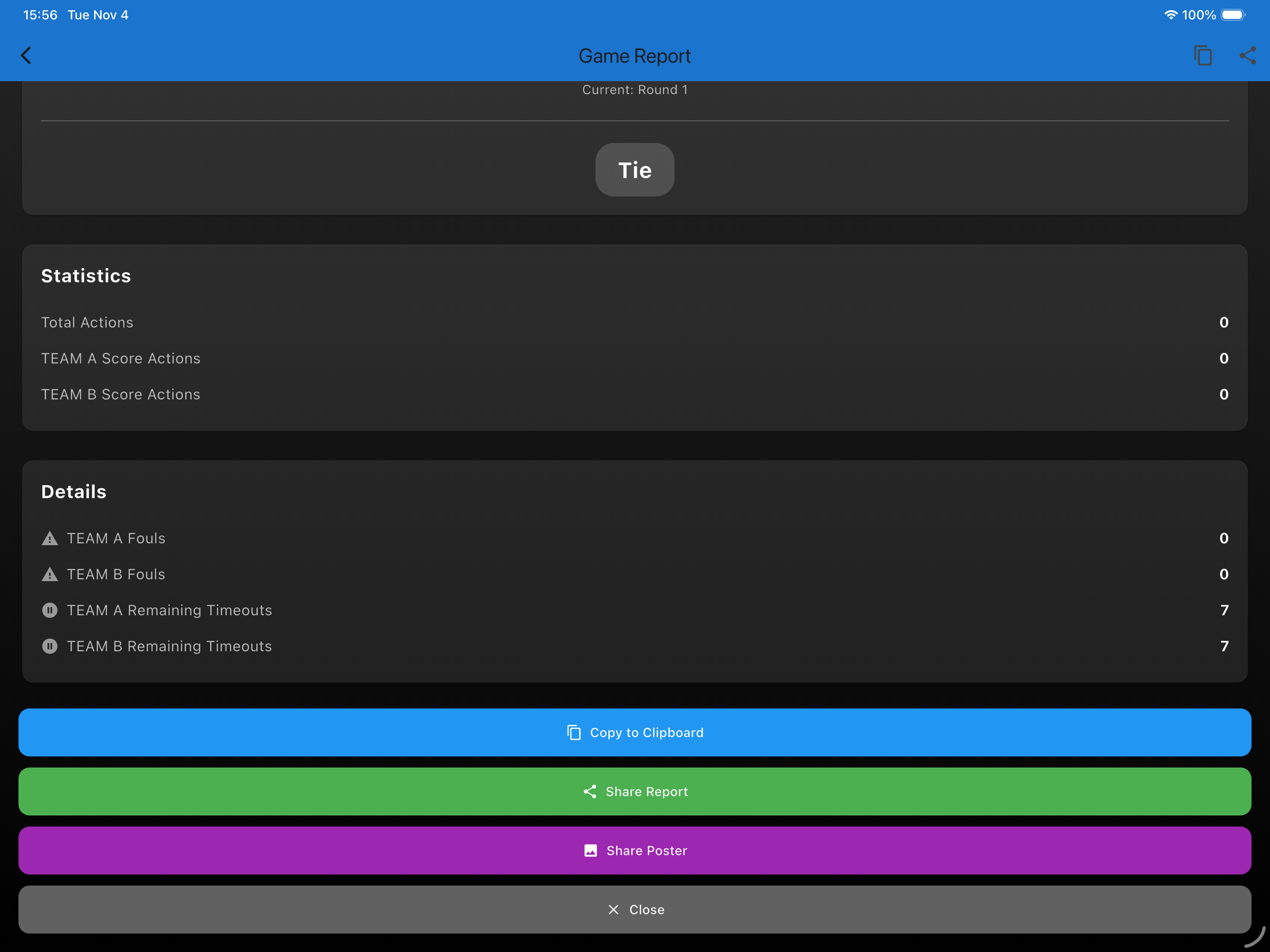The image size is (1270, 952).
Task: Click the battery indicator in the status bar
Action: 1232,15
